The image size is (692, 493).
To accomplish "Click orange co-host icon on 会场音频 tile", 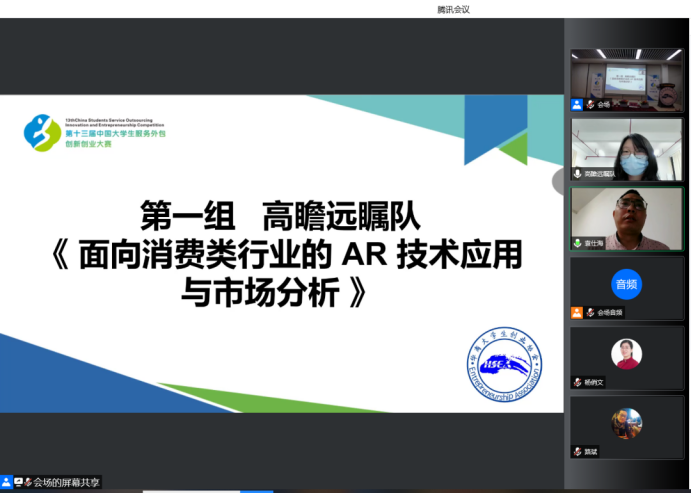I will [577, 312].
